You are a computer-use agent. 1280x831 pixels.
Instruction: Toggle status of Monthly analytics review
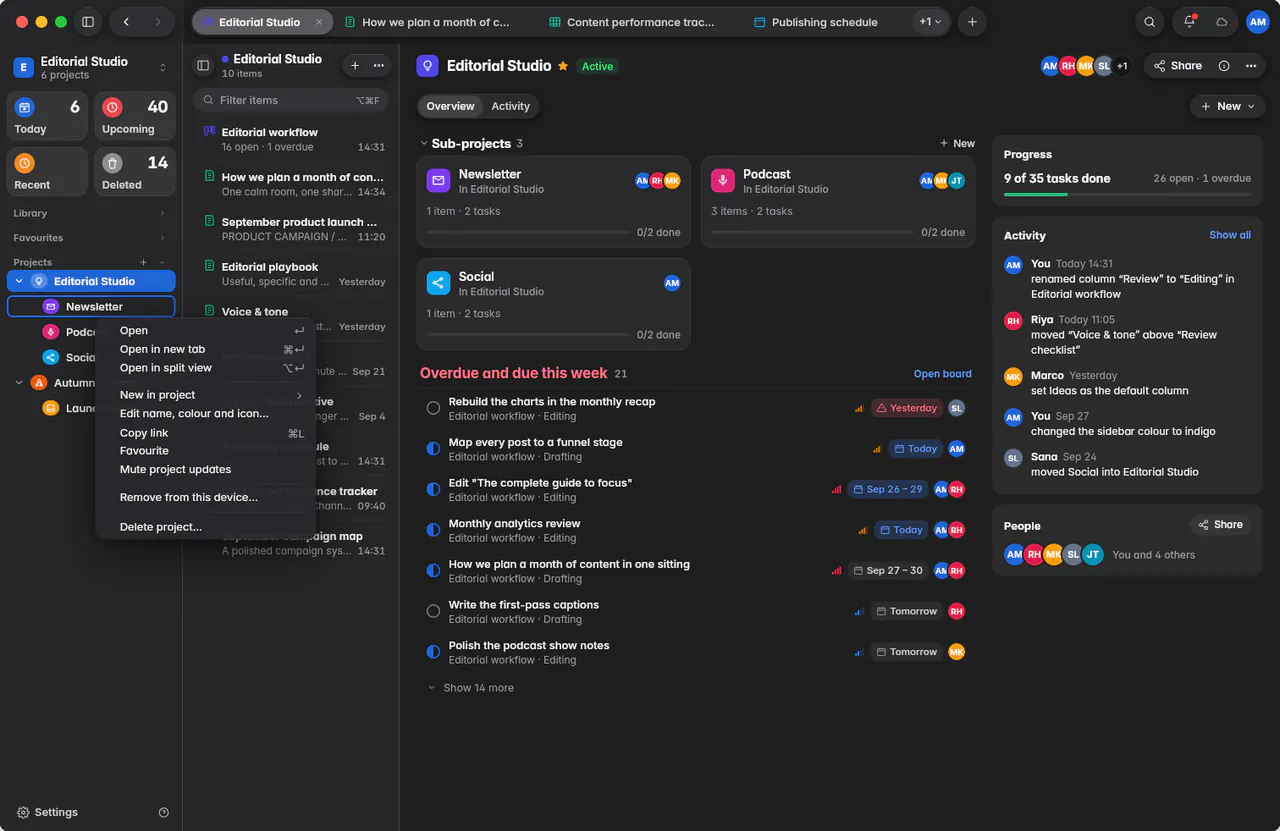point(433,530)
